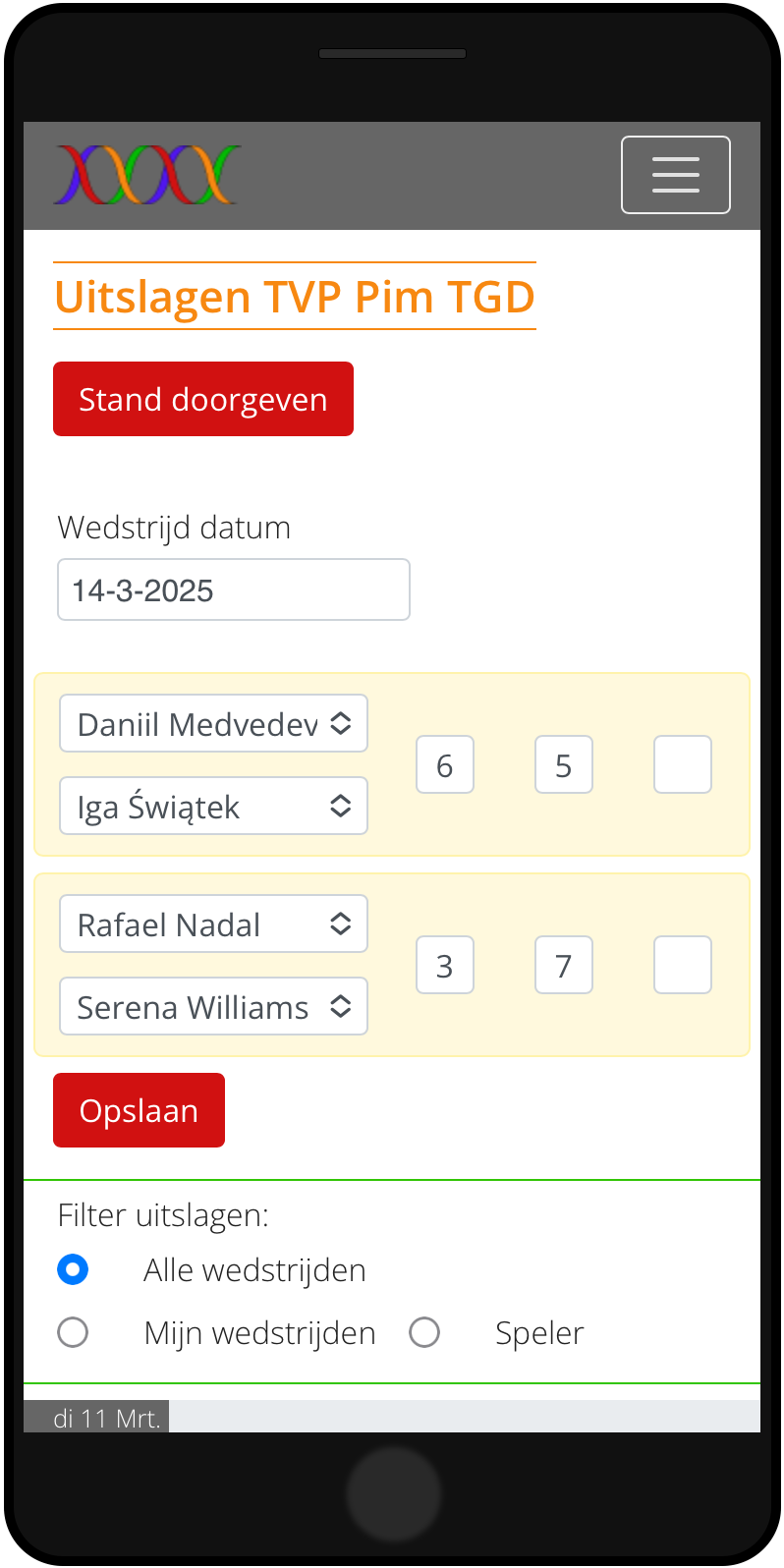Open the Daniil Medvedev player dropdown

coord(214,723)
